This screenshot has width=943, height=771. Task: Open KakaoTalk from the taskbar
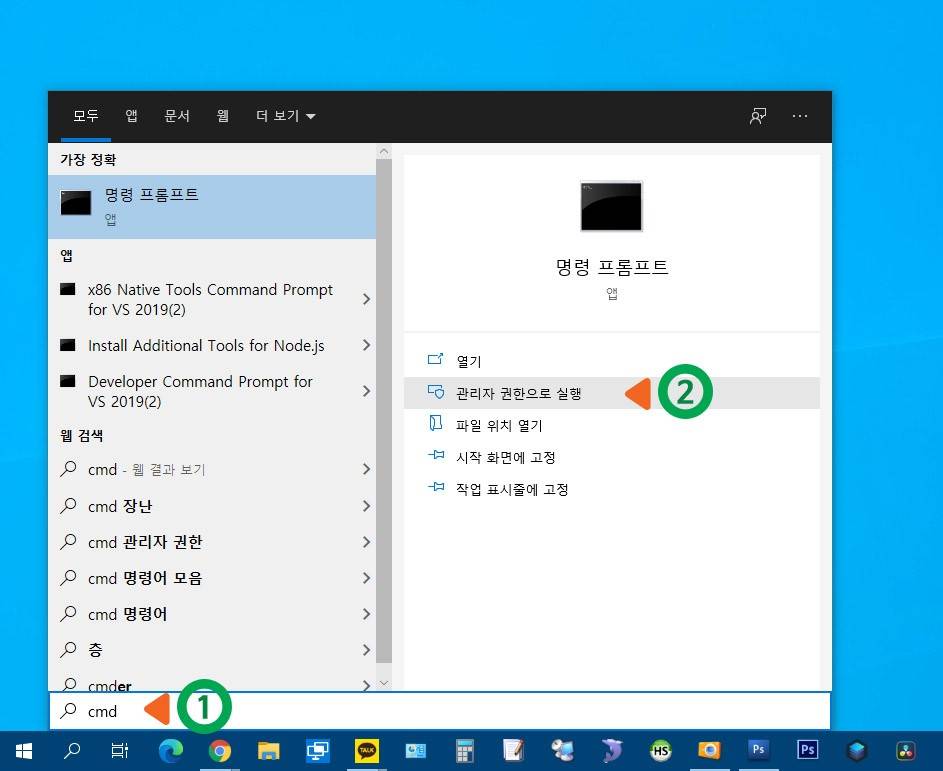click(x=366, y=751)
